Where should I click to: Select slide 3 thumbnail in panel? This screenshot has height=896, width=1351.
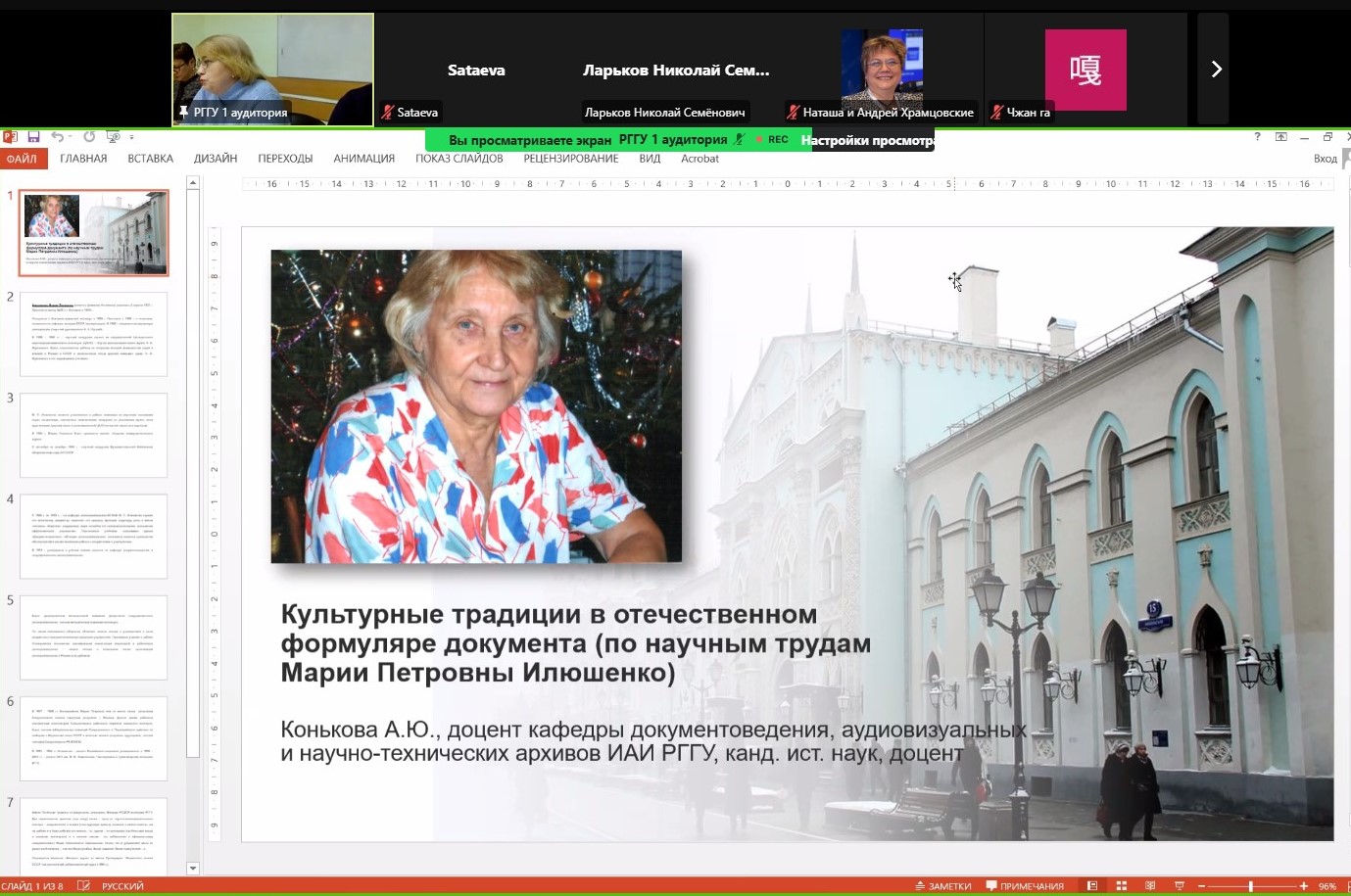tap(94, 435)
